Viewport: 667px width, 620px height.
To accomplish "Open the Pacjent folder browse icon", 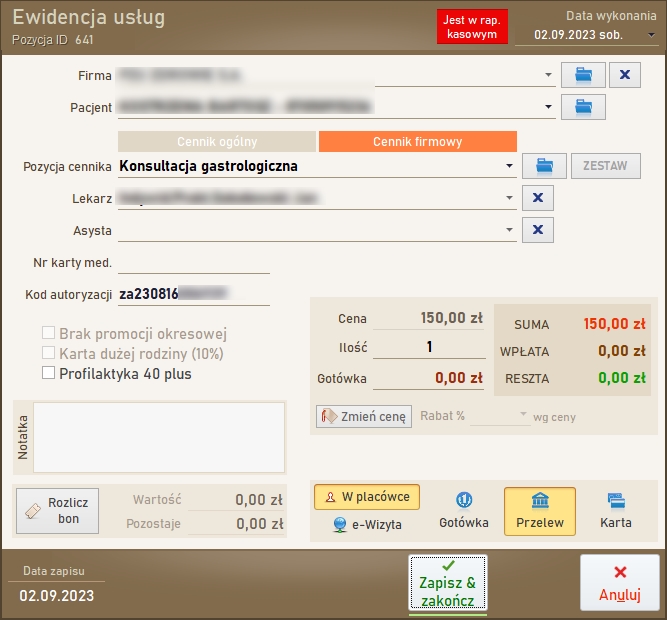I will tap(584, 106).
